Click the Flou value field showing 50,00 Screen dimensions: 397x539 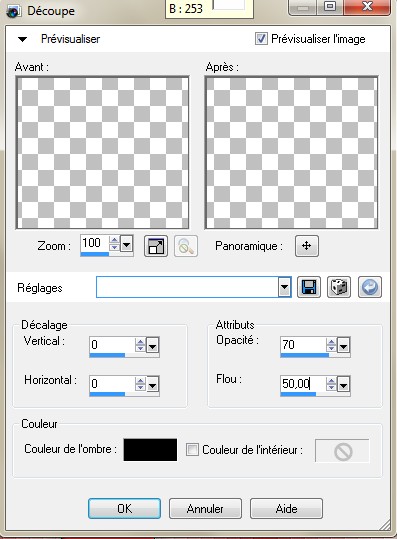click(x=303, y=384)
